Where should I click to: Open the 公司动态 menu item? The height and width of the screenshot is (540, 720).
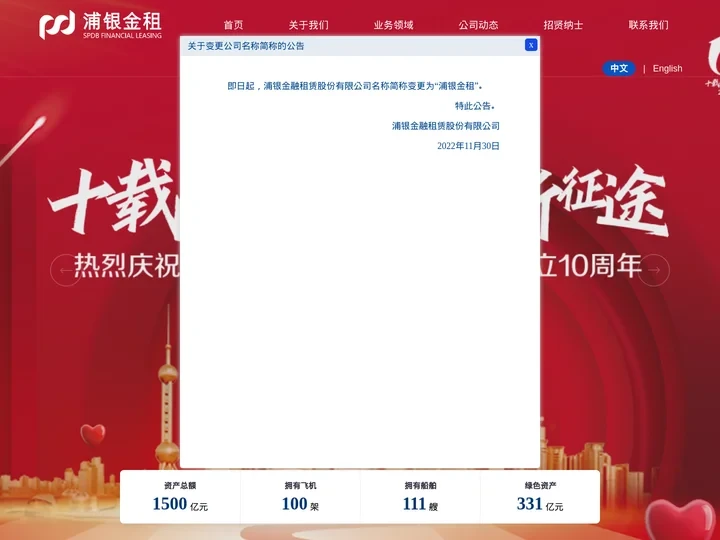tap(478, 25)
